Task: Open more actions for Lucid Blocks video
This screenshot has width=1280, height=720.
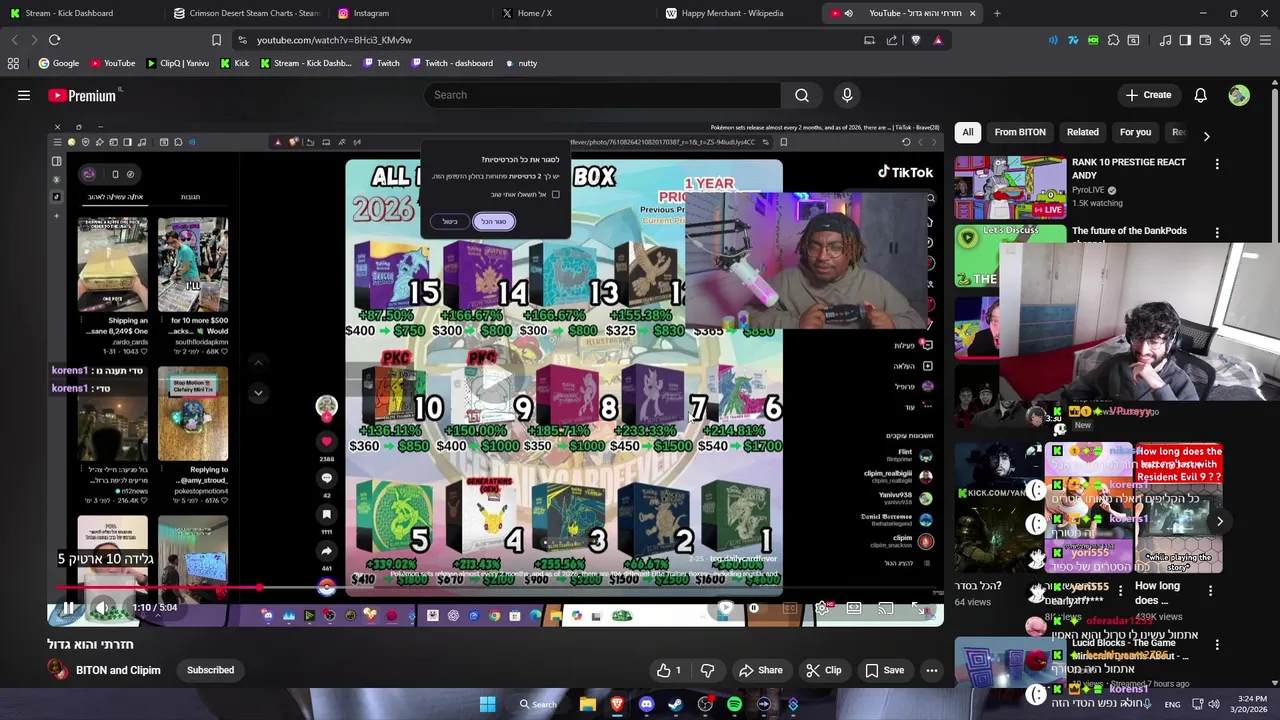Action: tap(1217, 645)
